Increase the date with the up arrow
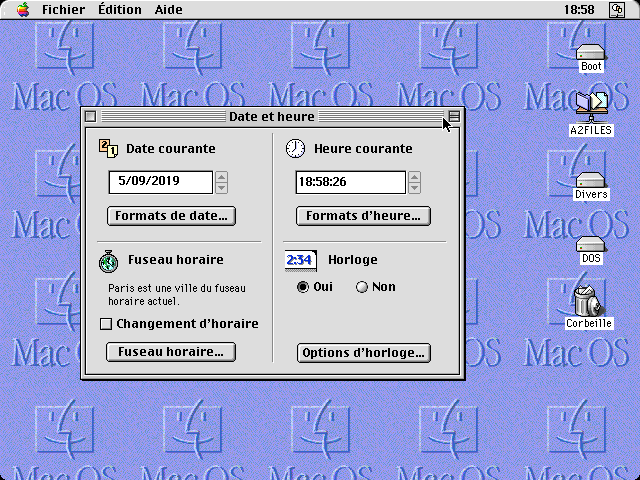The width and height of the screenshot is (640, 480). point(221,177)
